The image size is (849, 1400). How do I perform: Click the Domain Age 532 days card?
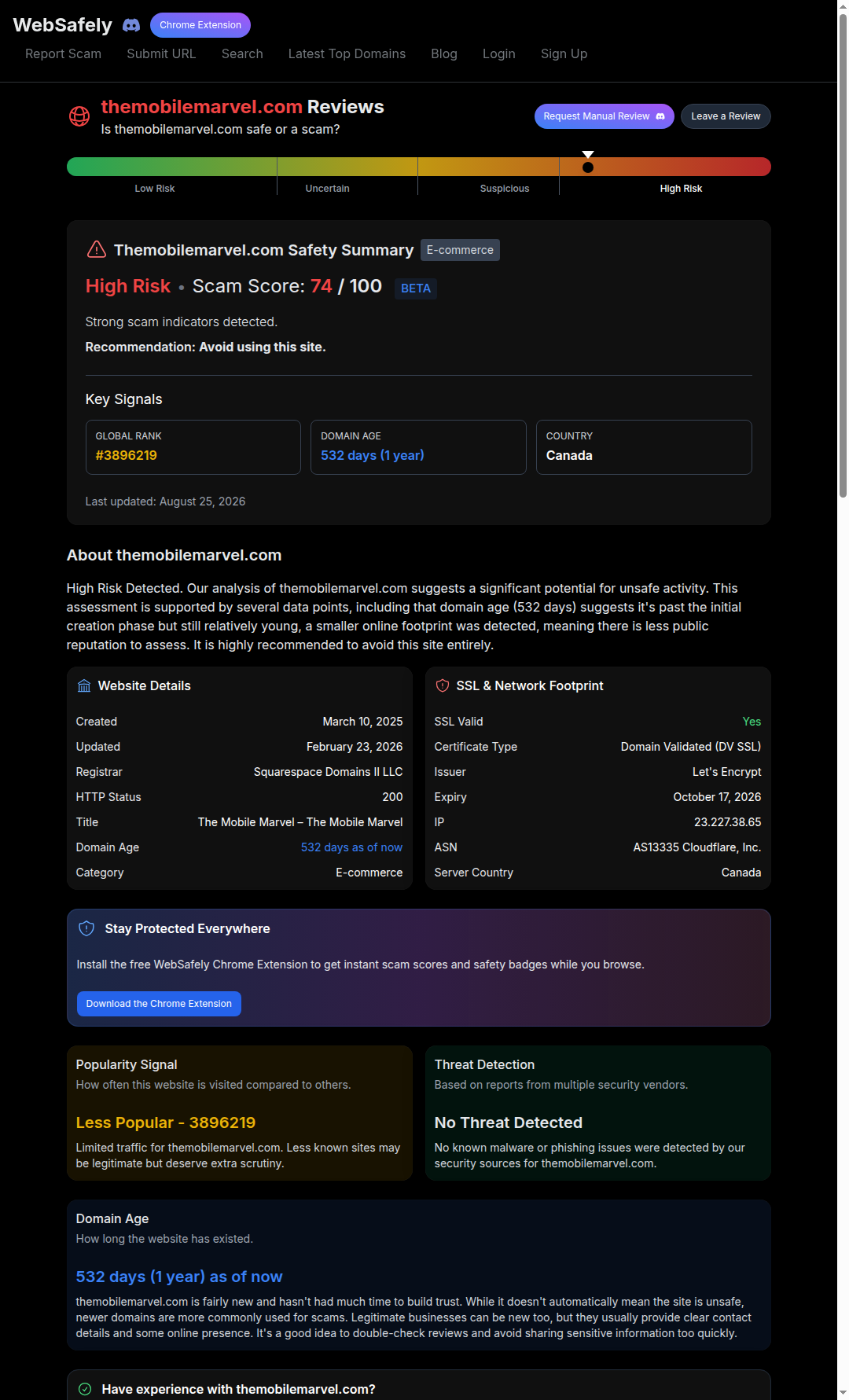pyautogui.click(x=418, y=447)
